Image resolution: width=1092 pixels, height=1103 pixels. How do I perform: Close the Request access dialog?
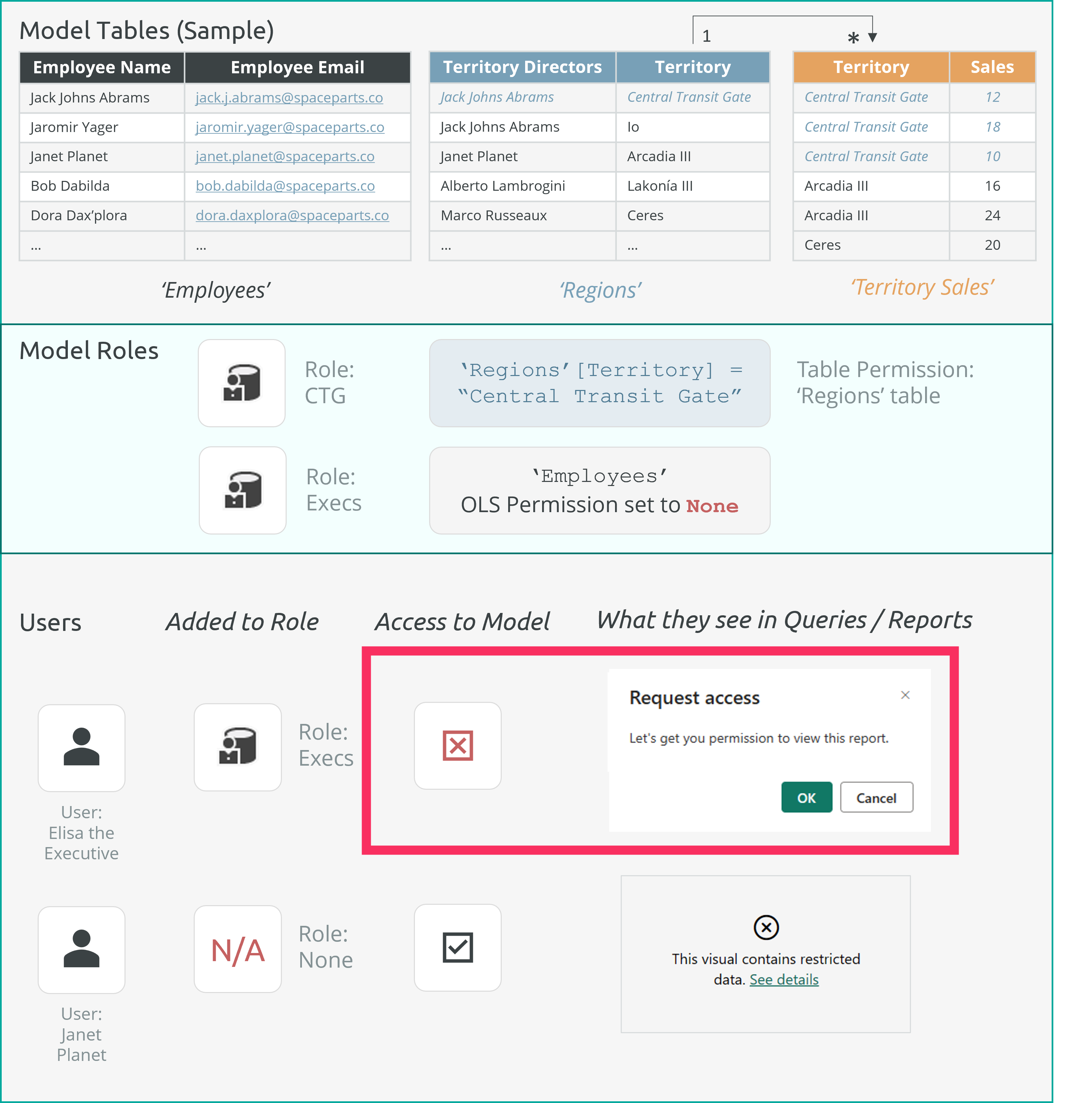905,695
